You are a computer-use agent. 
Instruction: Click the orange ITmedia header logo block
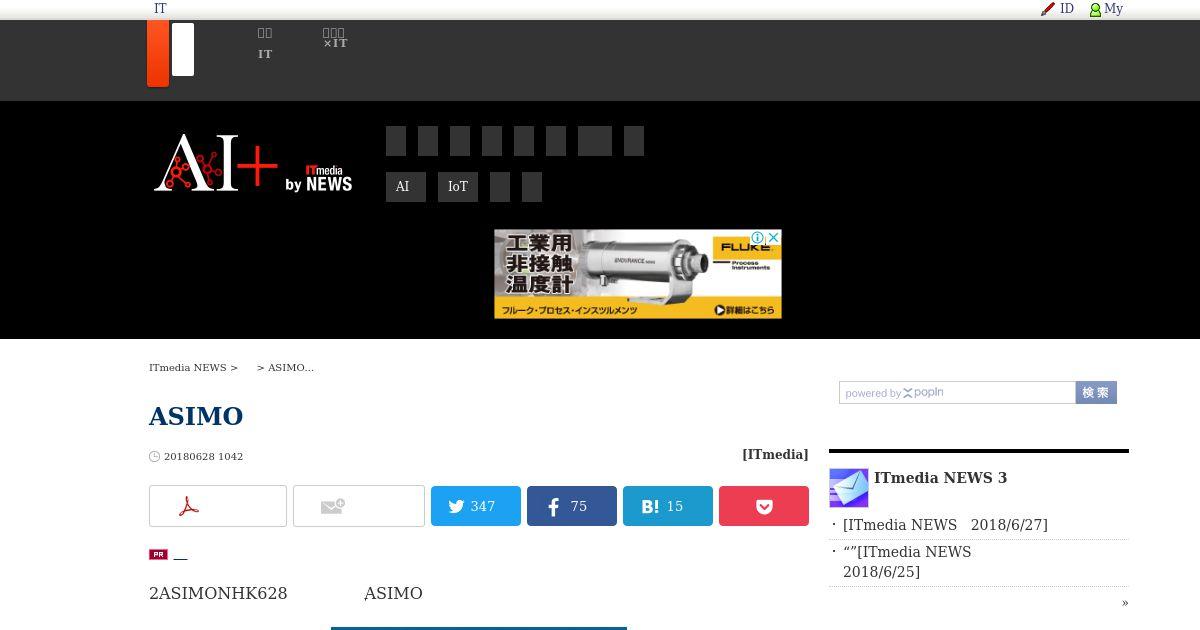[158, 53]
